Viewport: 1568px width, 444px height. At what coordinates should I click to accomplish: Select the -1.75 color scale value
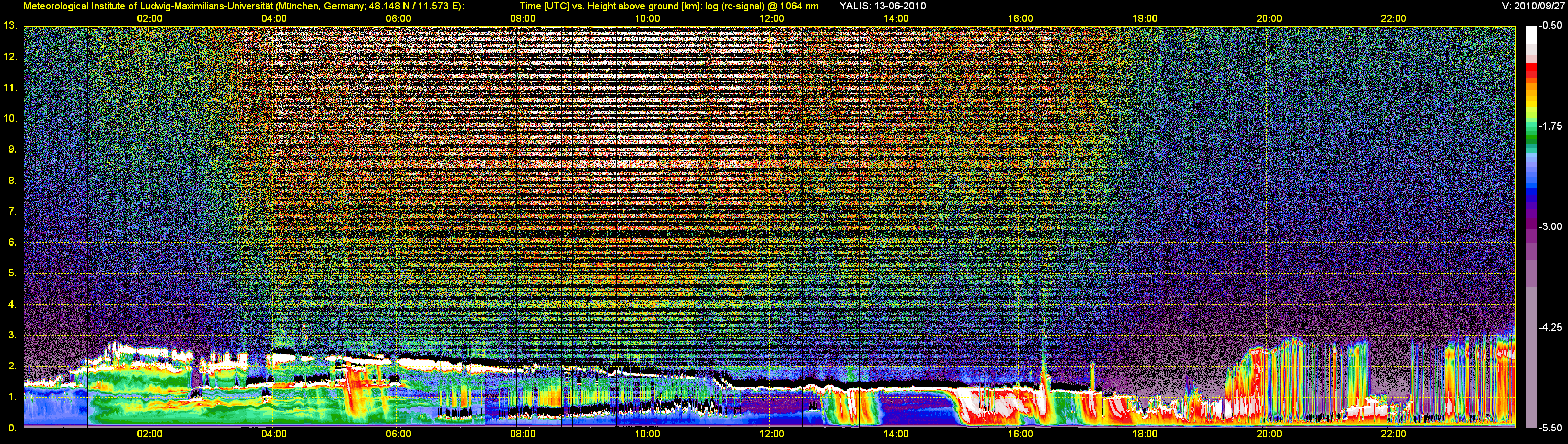[x=1550, y=126]
